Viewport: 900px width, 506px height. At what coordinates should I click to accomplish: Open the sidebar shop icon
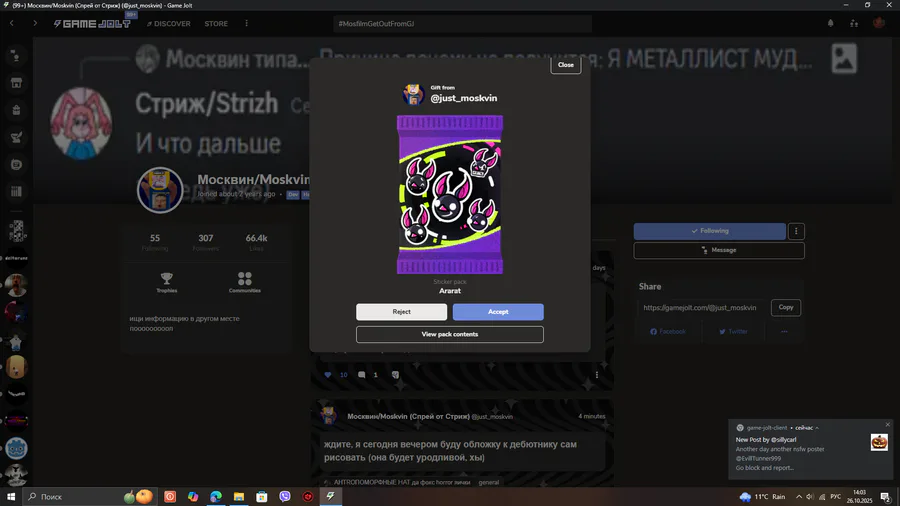[16, 83]
